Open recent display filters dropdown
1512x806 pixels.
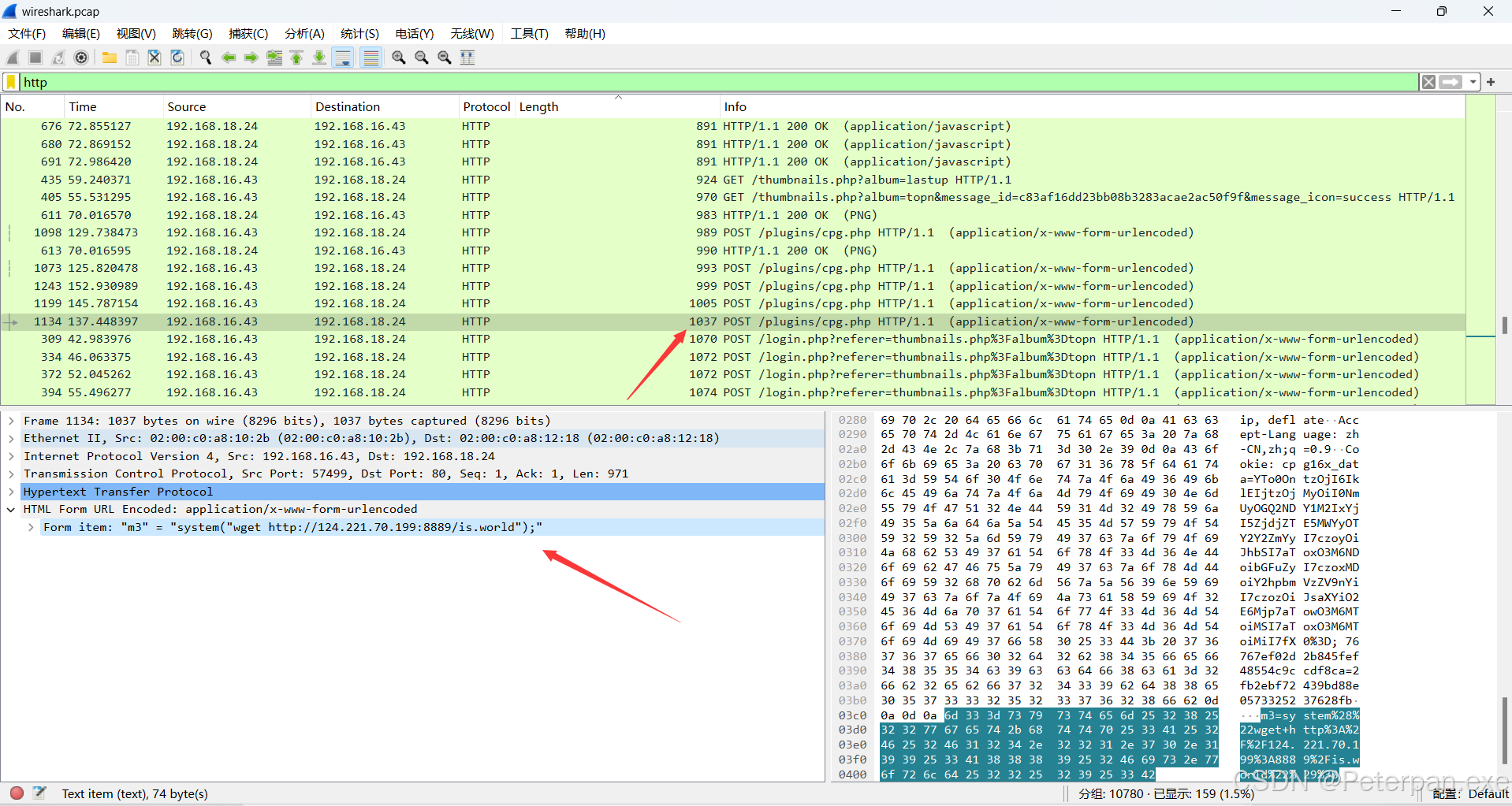1473,82
